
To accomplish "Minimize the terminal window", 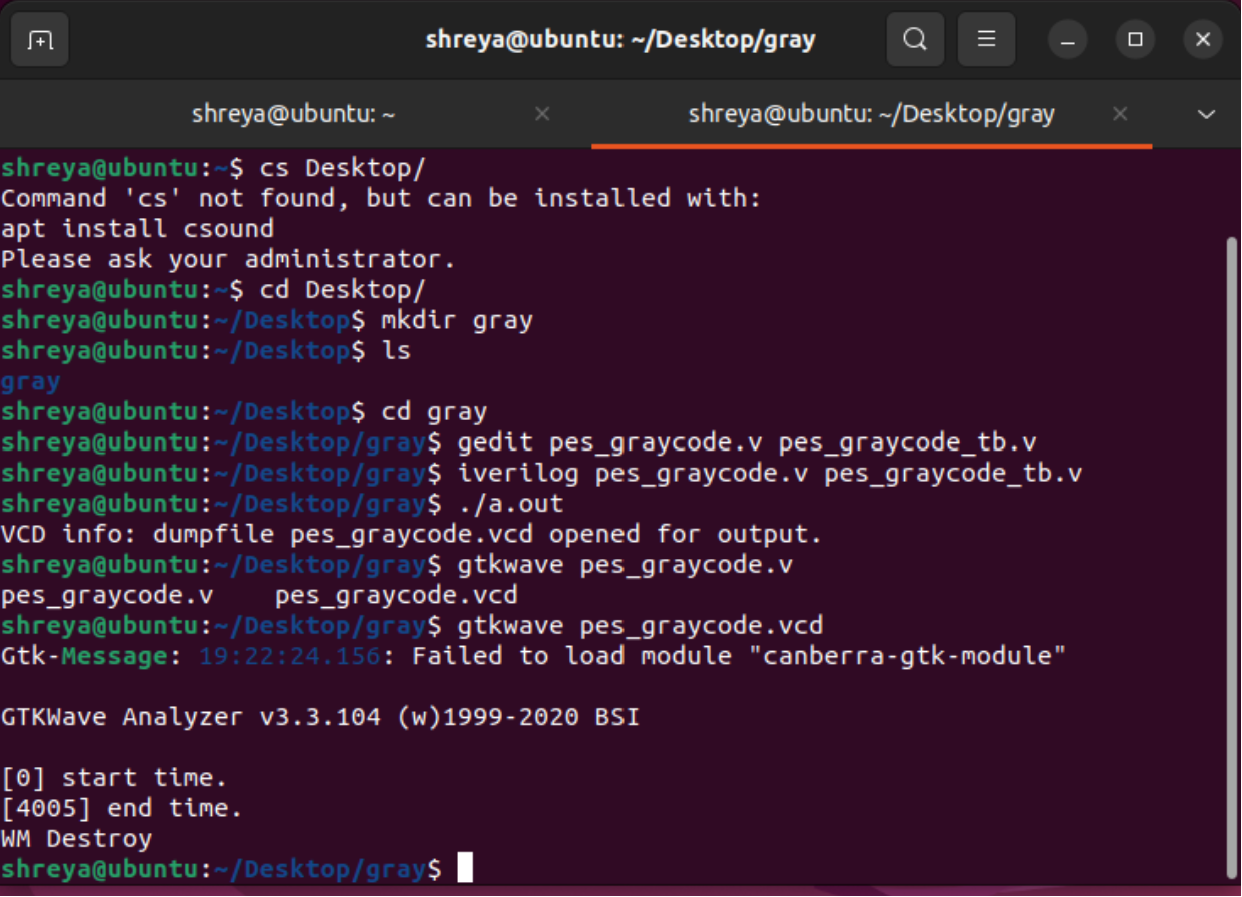I will [x=1068, y=40].
